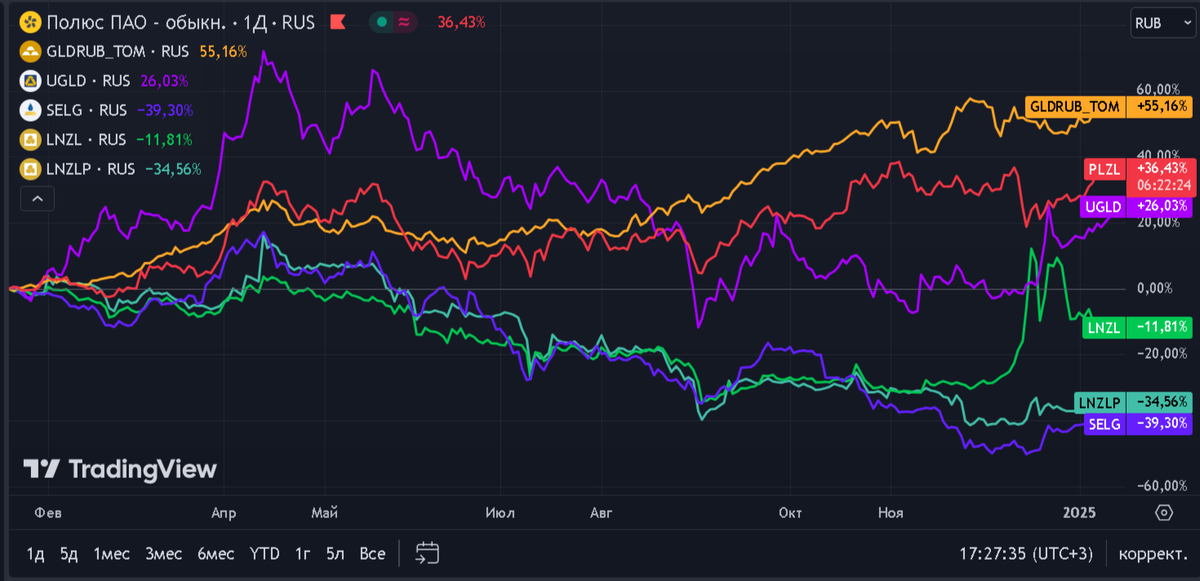Image resolution: width=1200 pixels, height=581 pixels.
Task: Collapse the comparison legend with chevron
Action: click(35, 199)
